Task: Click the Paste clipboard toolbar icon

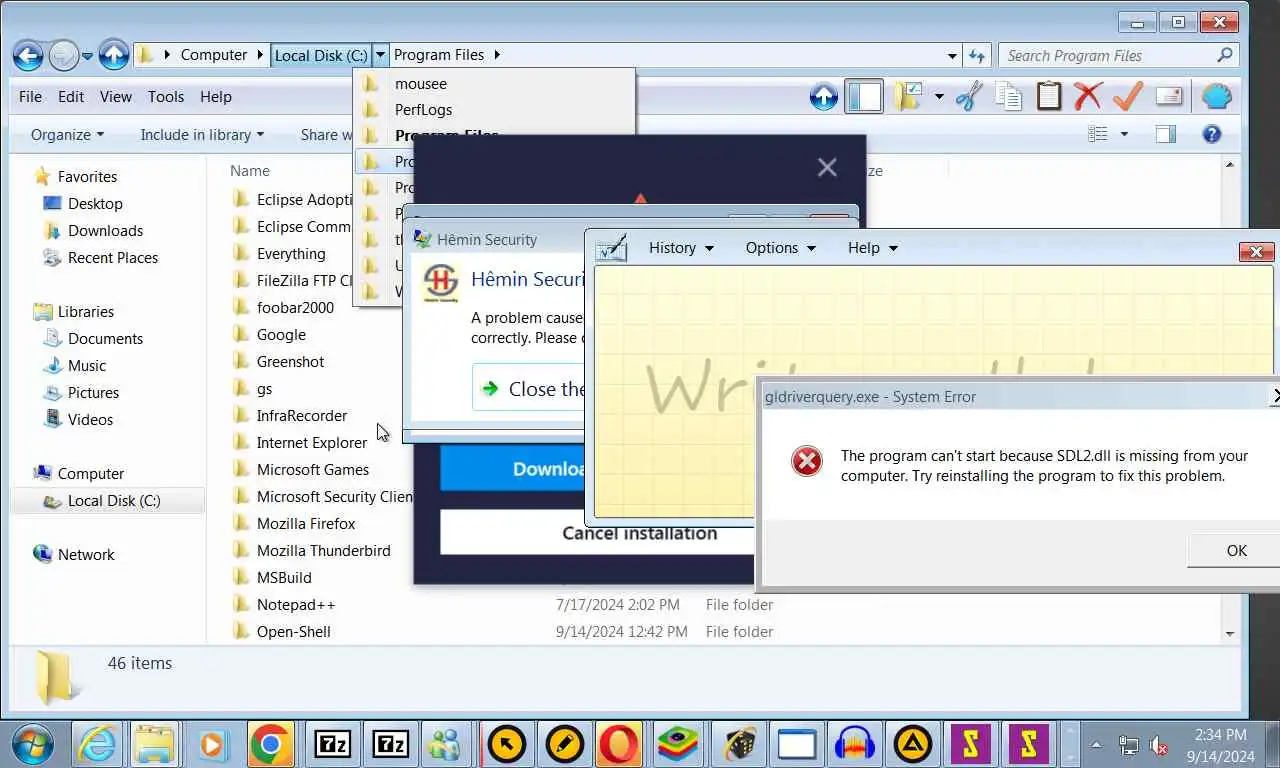Action: tap(1048, 97)
